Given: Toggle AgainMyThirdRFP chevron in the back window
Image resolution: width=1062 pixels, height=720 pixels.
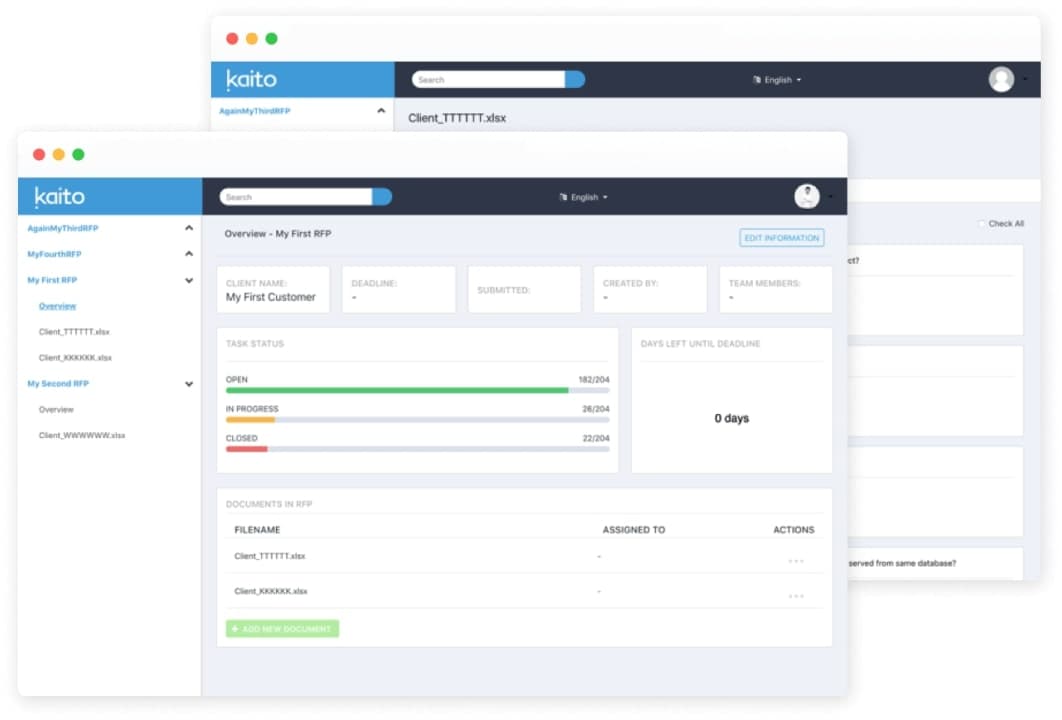Looking at the screenshot, I should click(381, 111).
